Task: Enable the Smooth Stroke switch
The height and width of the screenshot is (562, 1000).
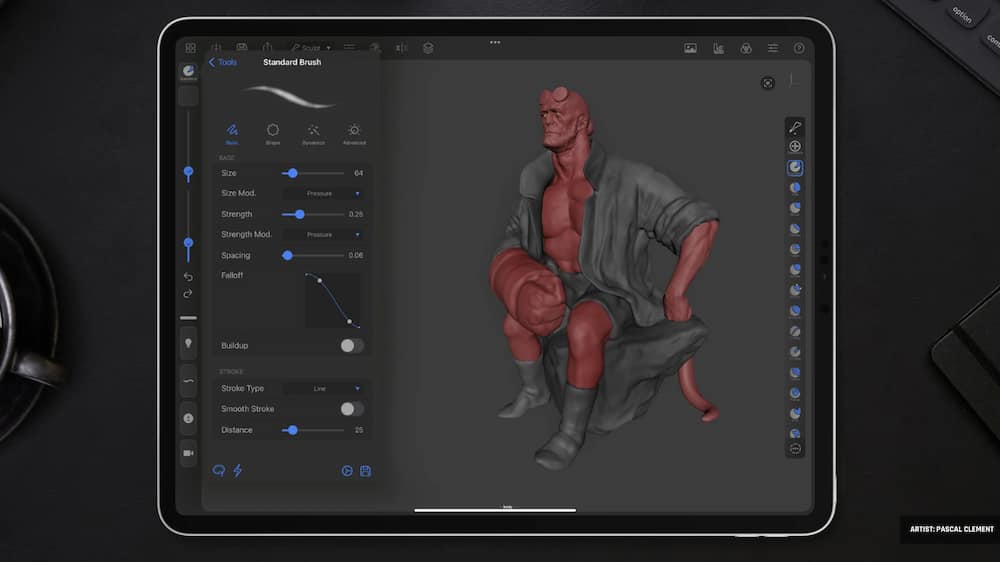Action: [351, 409]
